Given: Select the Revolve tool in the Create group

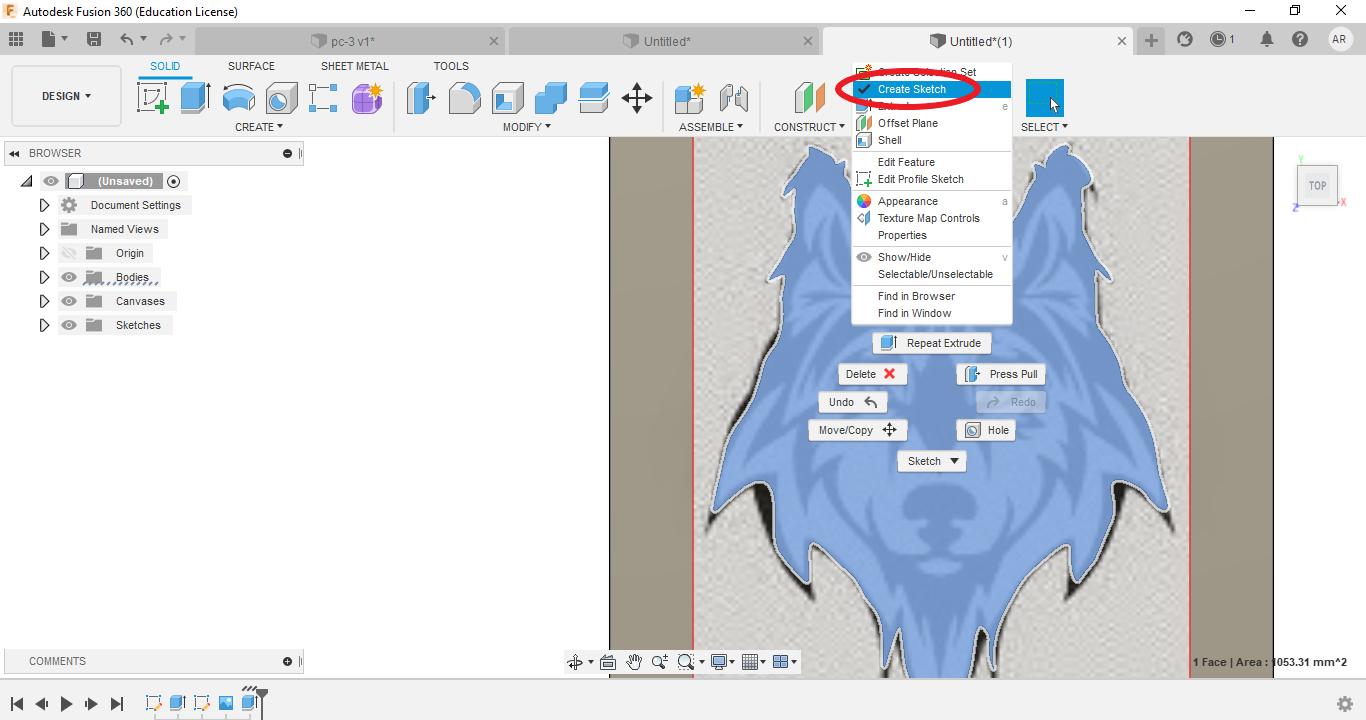Looking at the screenshot, I should [x=238, y=98].
